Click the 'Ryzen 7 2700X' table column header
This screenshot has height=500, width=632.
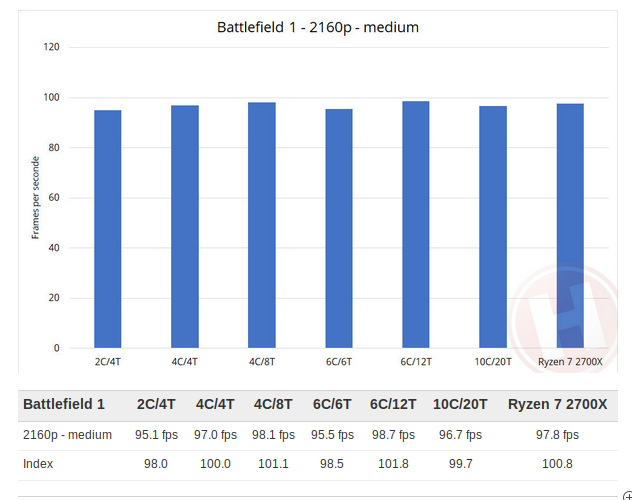point(557,404)
